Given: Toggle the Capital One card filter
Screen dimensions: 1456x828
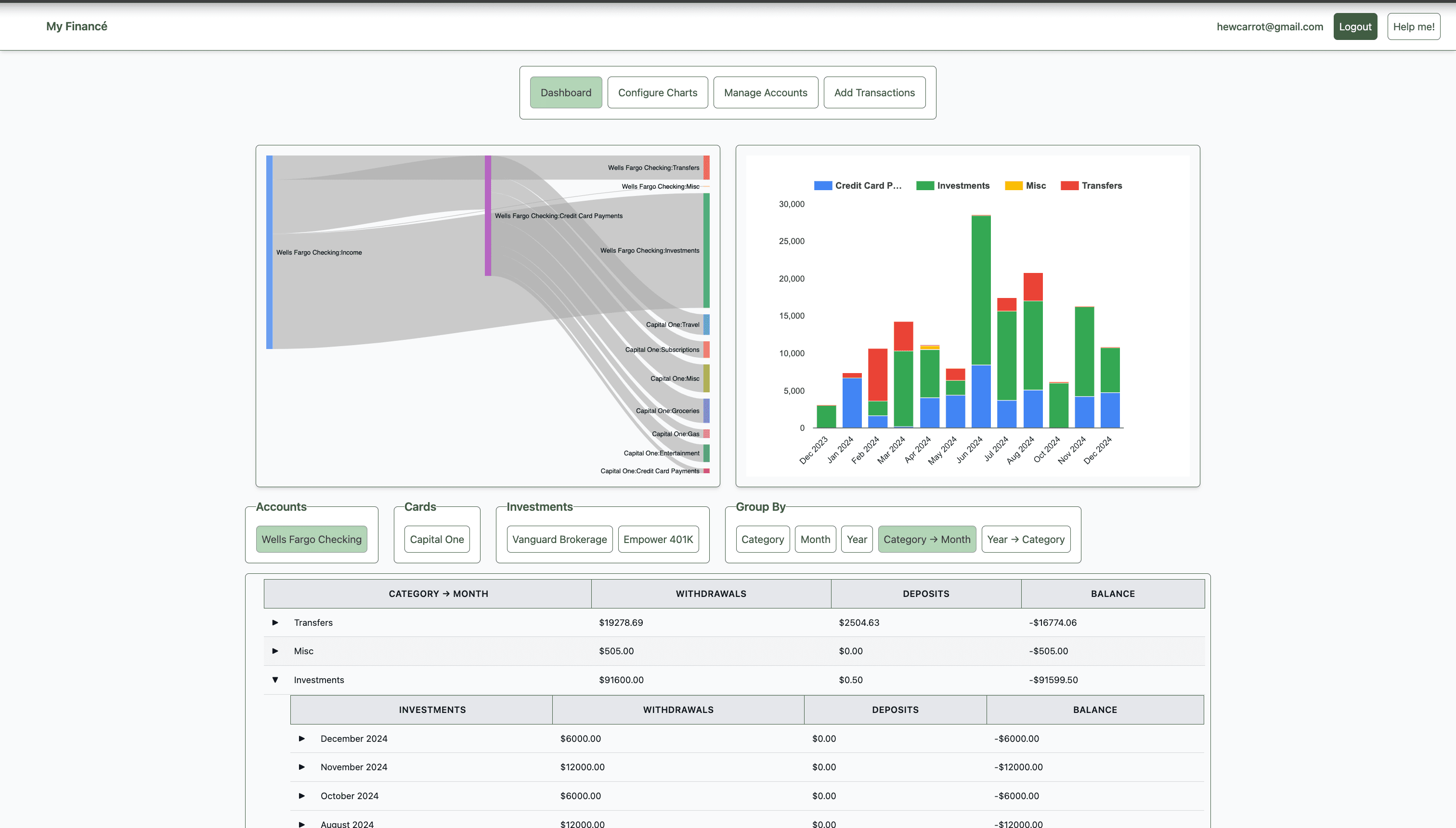Looking at the screenshot, I should [x=437, y=539].
